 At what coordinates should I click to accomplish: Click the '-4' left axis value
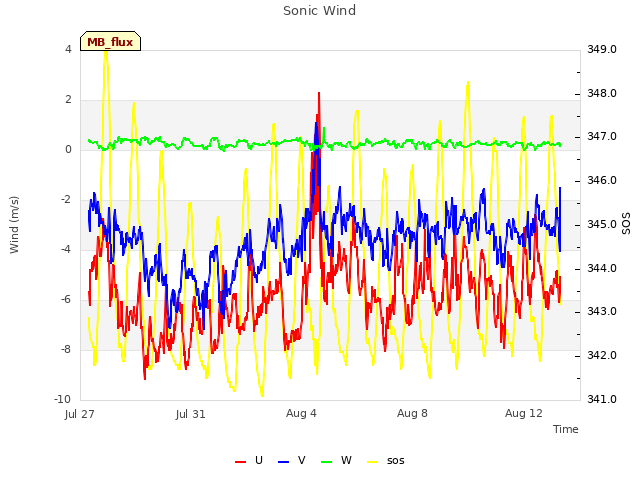point(66,249)
